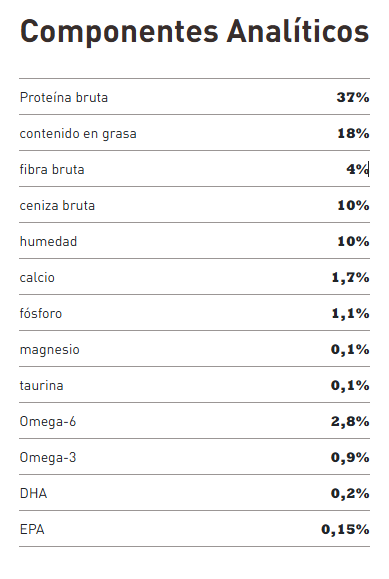Click the Componentes Analíticos heading

(194, 31)
